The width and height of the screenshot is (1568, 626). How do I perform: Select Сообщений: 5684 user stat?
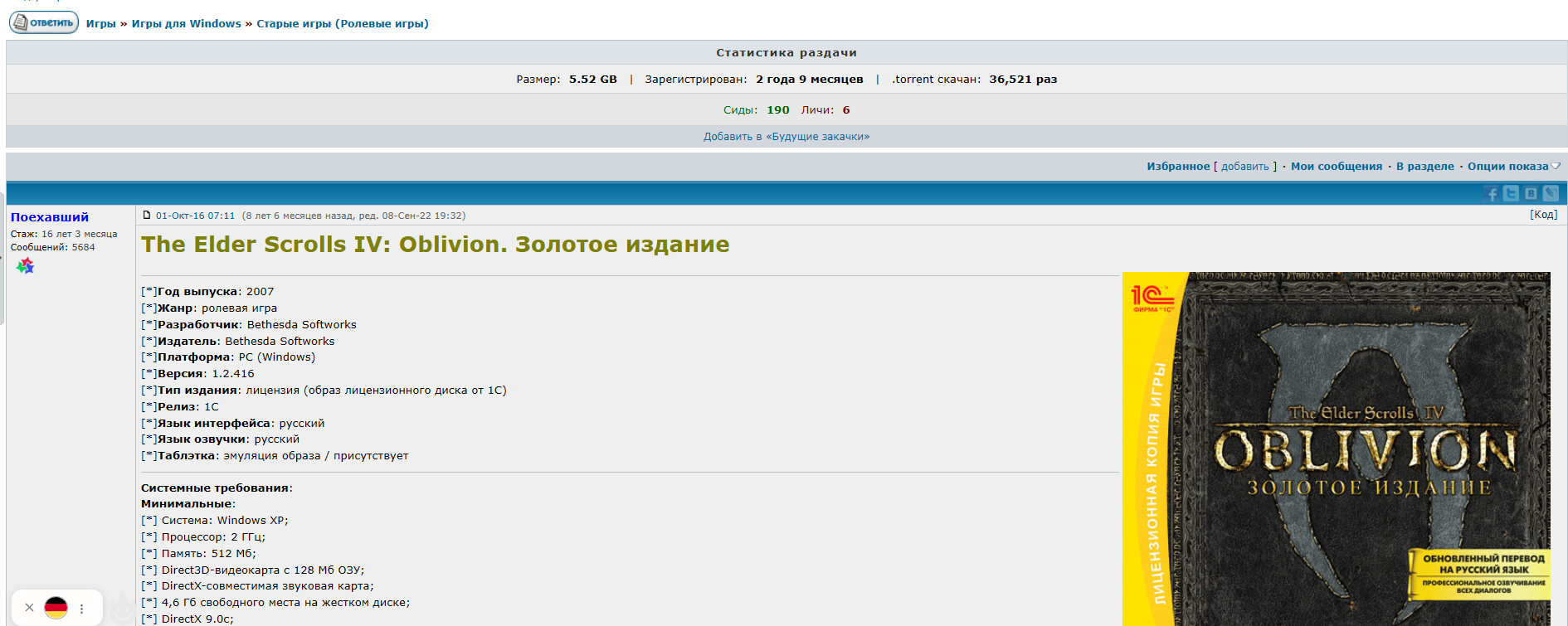(x=53, y=247)
